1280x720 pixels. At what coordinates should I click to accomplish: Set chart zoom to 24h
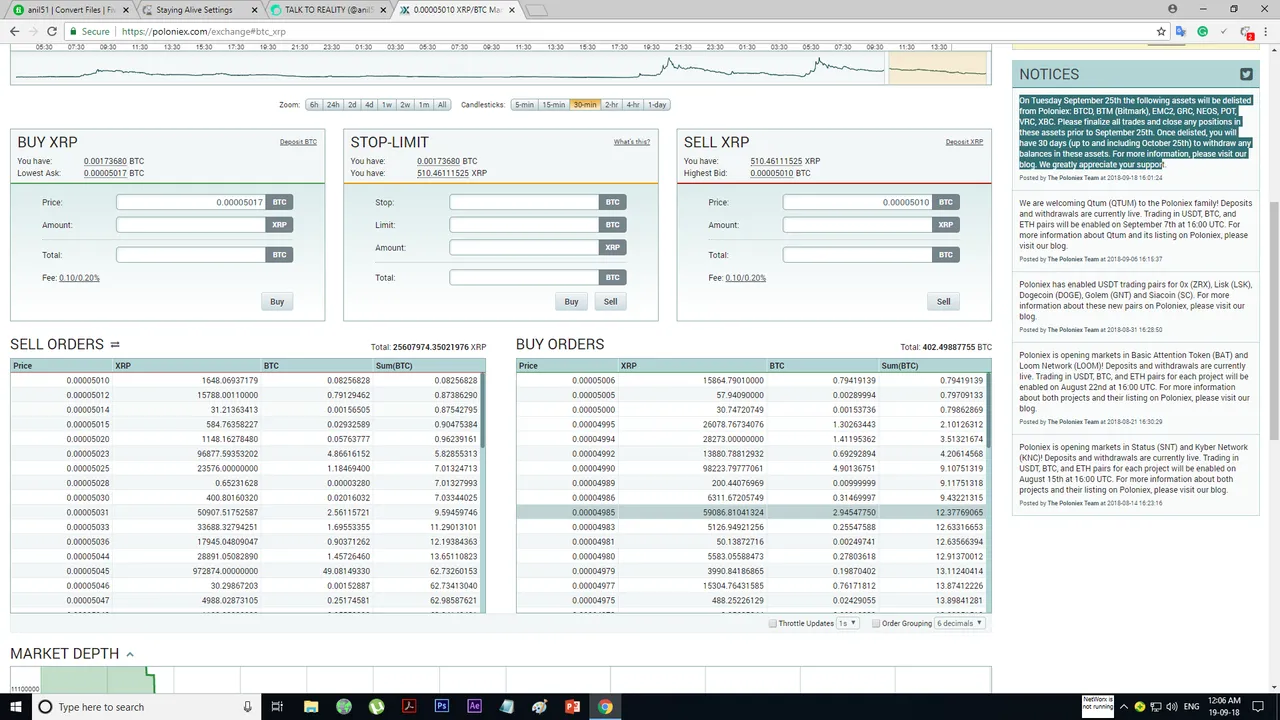click(333, 105)
